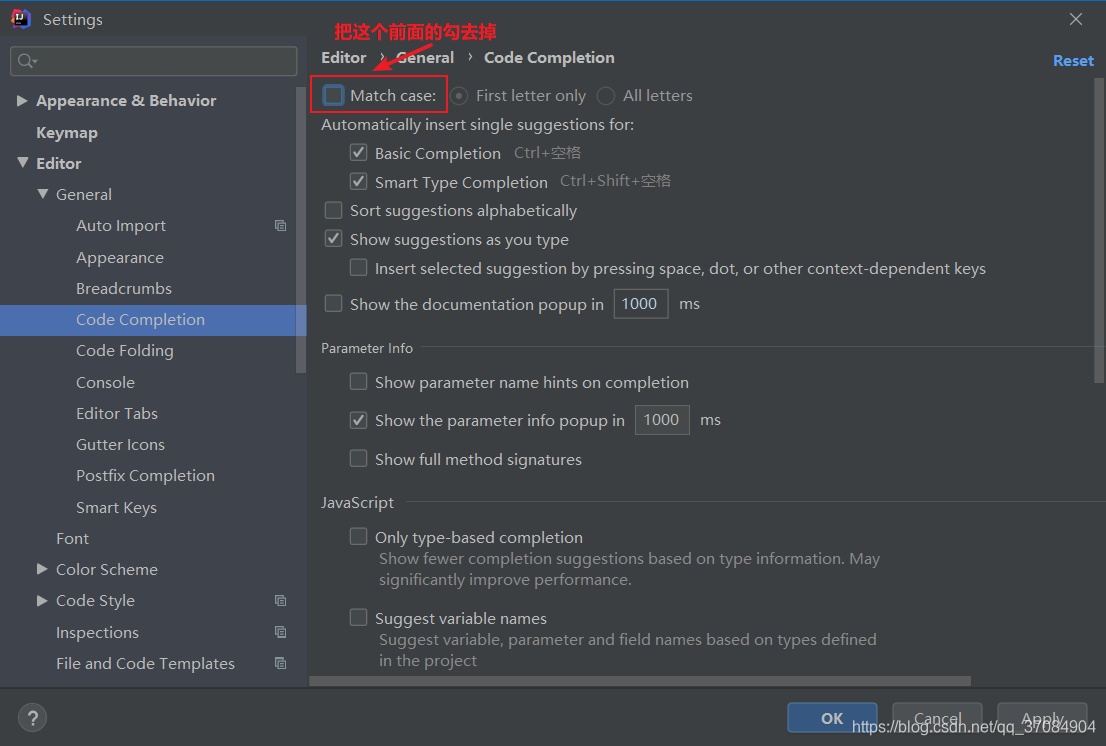Expand Code Style tree node arrow
The height and width of the screenshot is (746, 1106).
(x=42, y=600)
